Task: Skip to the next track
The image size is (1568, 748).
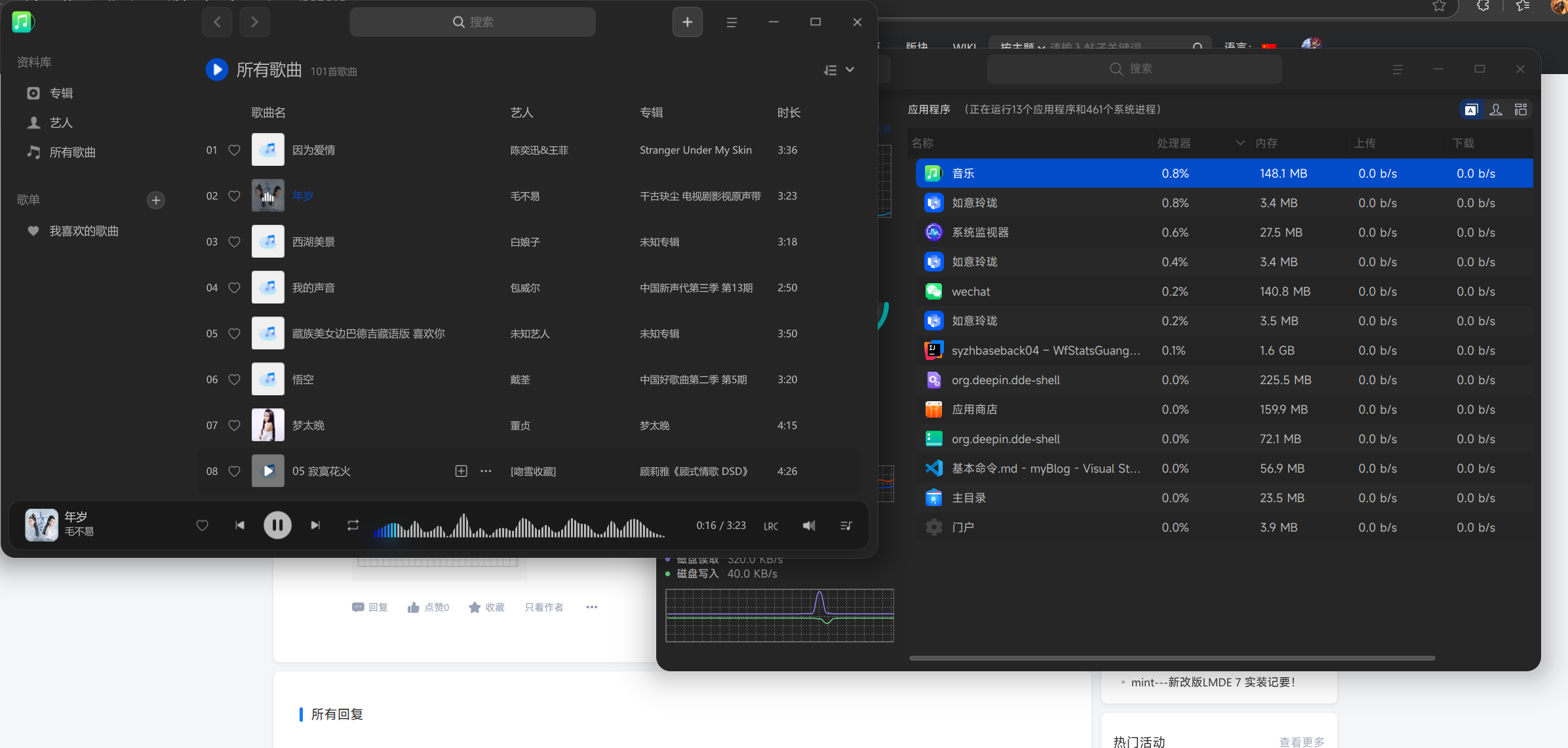Action: 315,525
